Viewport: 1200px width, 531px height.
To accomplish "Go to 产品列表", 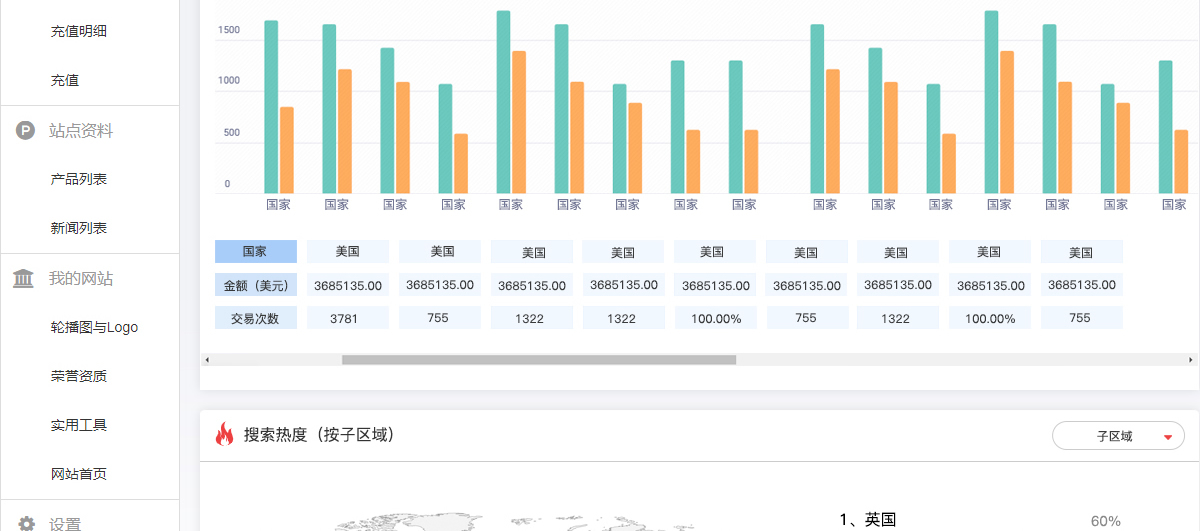I will [79, 179].
